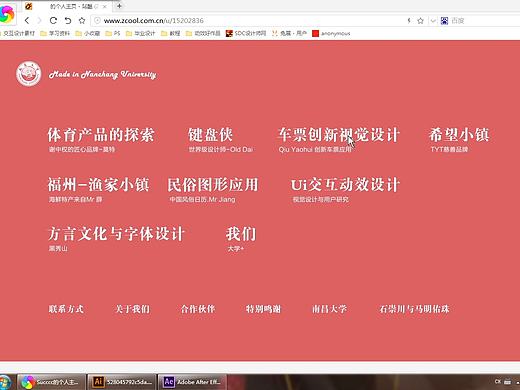Click the browser forward arrow
Viewport: 520px width, 390px height.
pyautogui.click(x=39, y=21)
